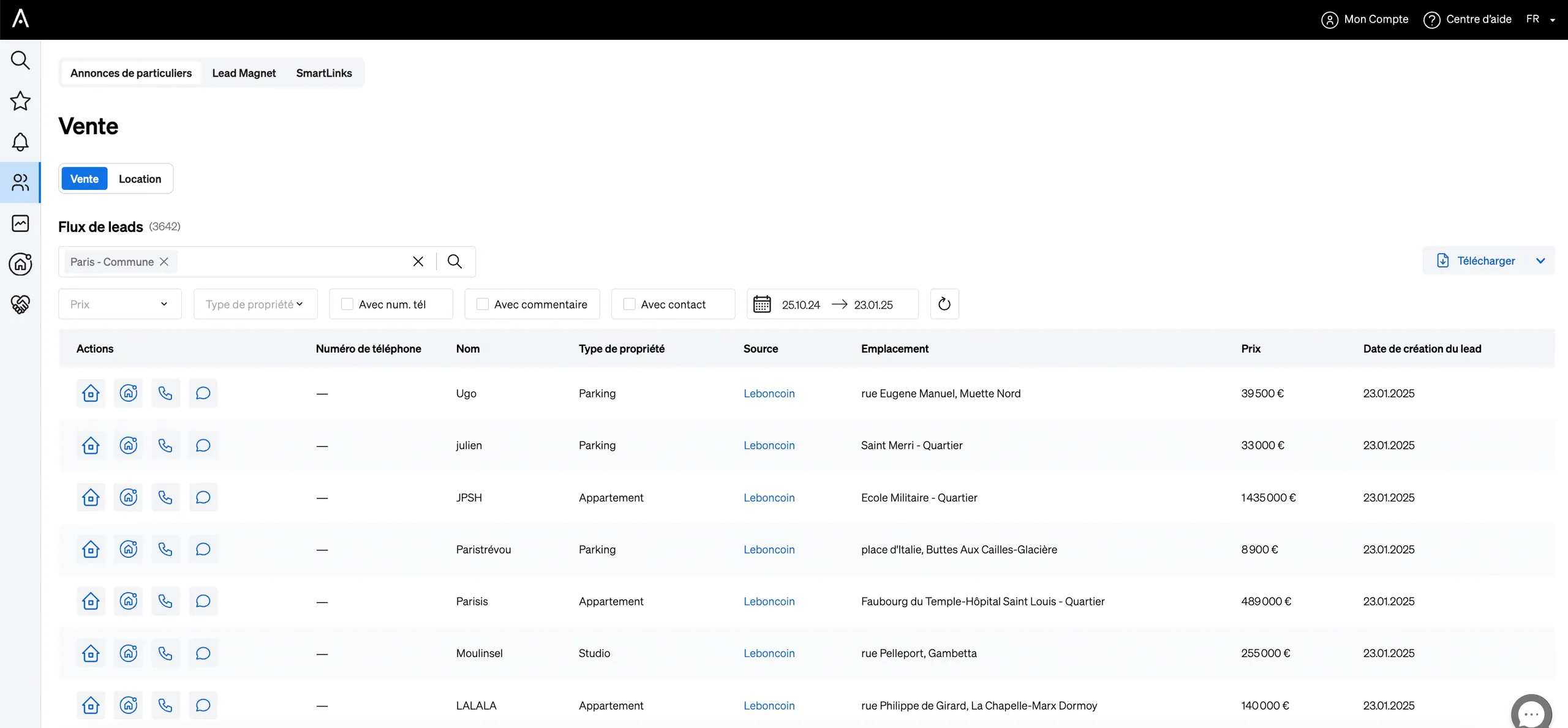
Task: Enable the Avec commentaire checkbox
Action: 483,304
